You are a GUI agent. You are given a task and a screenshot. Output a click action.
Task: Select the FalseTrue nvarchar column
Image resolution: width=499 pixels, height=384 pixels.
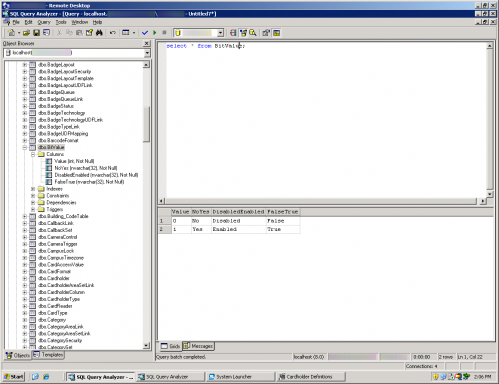[89, 182]
